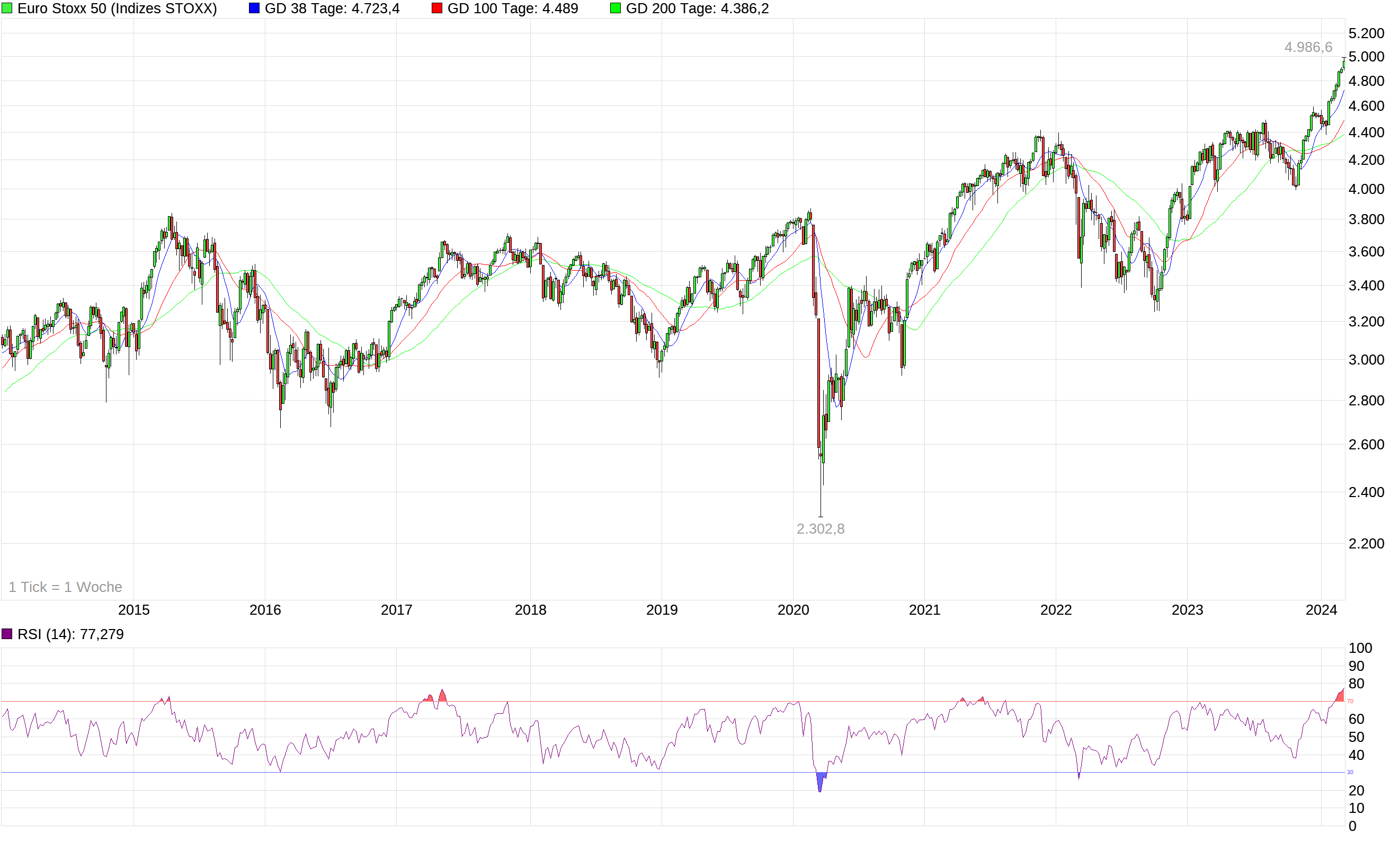Click the 2022 year label on time axis

point(1056,610)
